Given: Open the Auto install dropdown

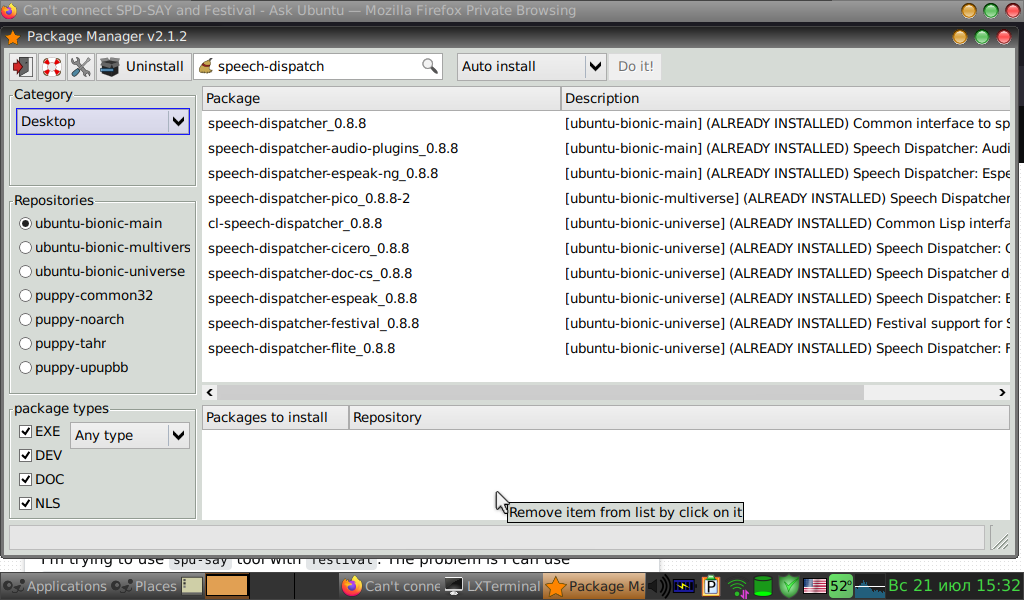Looking at the screenshot, I should click(x=532, y=67).
